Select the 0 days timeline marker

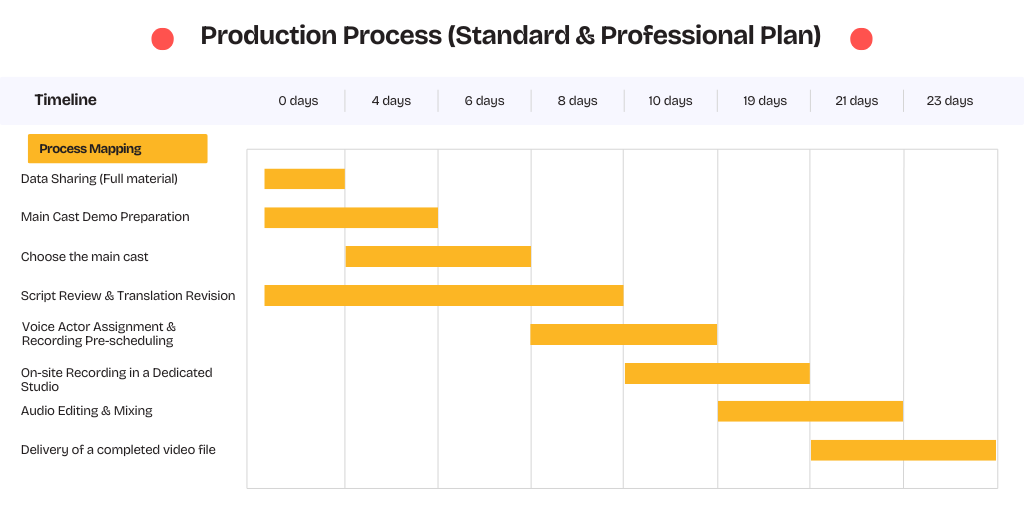tap(298, 101)
